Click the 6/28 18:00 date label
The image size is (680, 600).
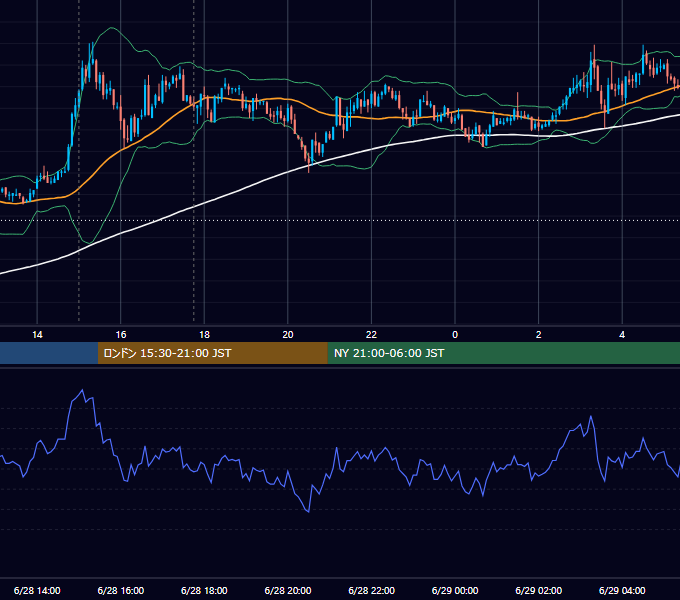pos(204,590)
